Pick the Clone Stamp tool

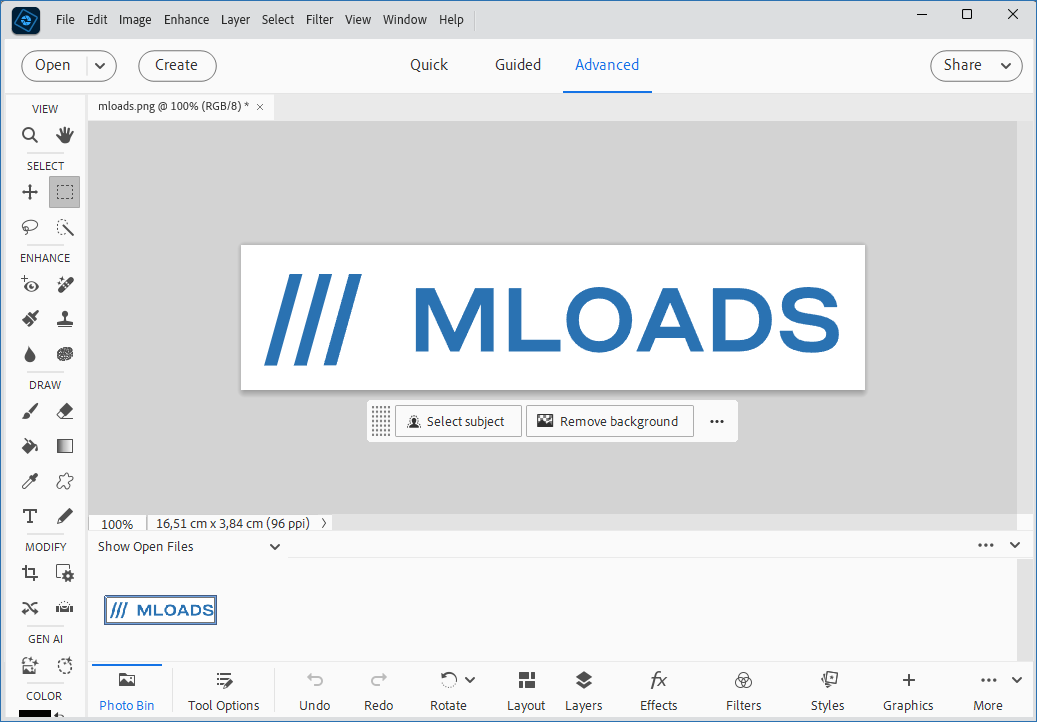coord(65,319)
